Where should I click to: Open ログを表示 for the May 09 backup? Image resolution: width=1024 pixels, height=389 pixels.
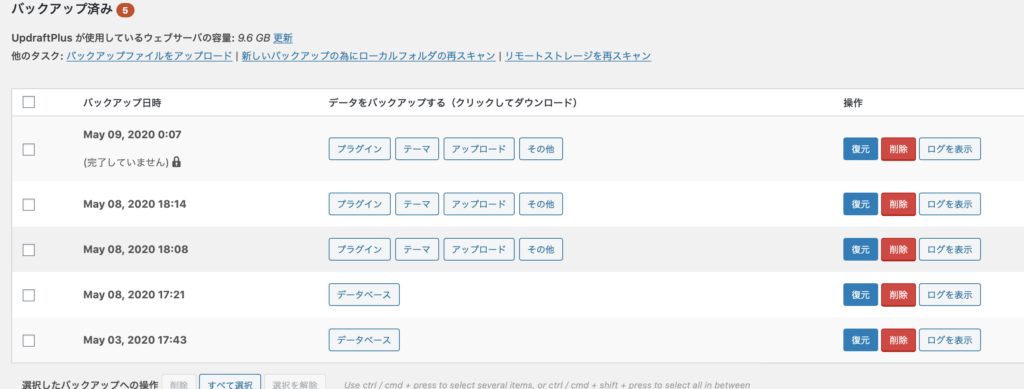(950, 149)
